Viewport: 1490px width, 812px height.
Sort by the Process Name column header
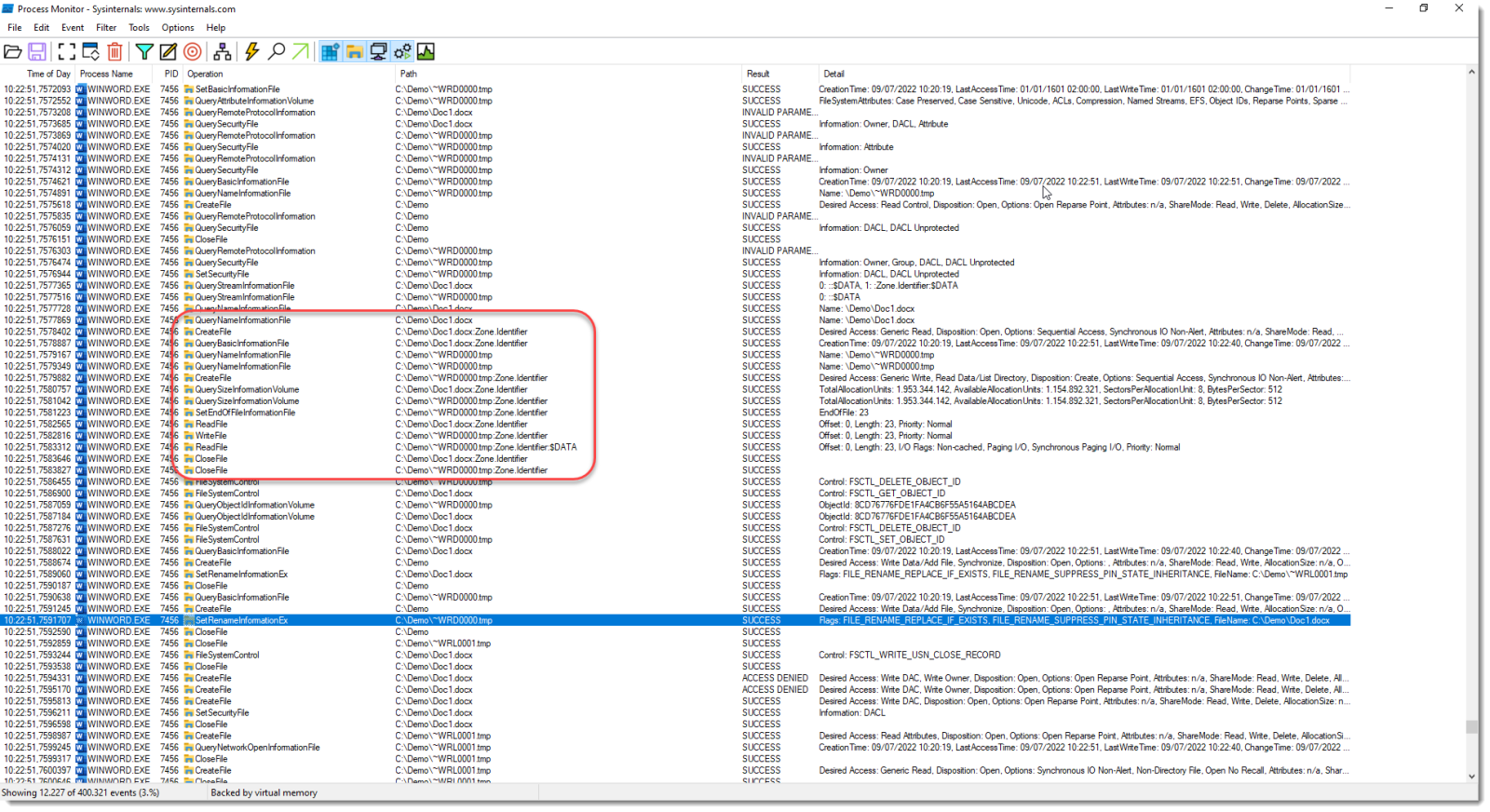(x=106, y=74)
